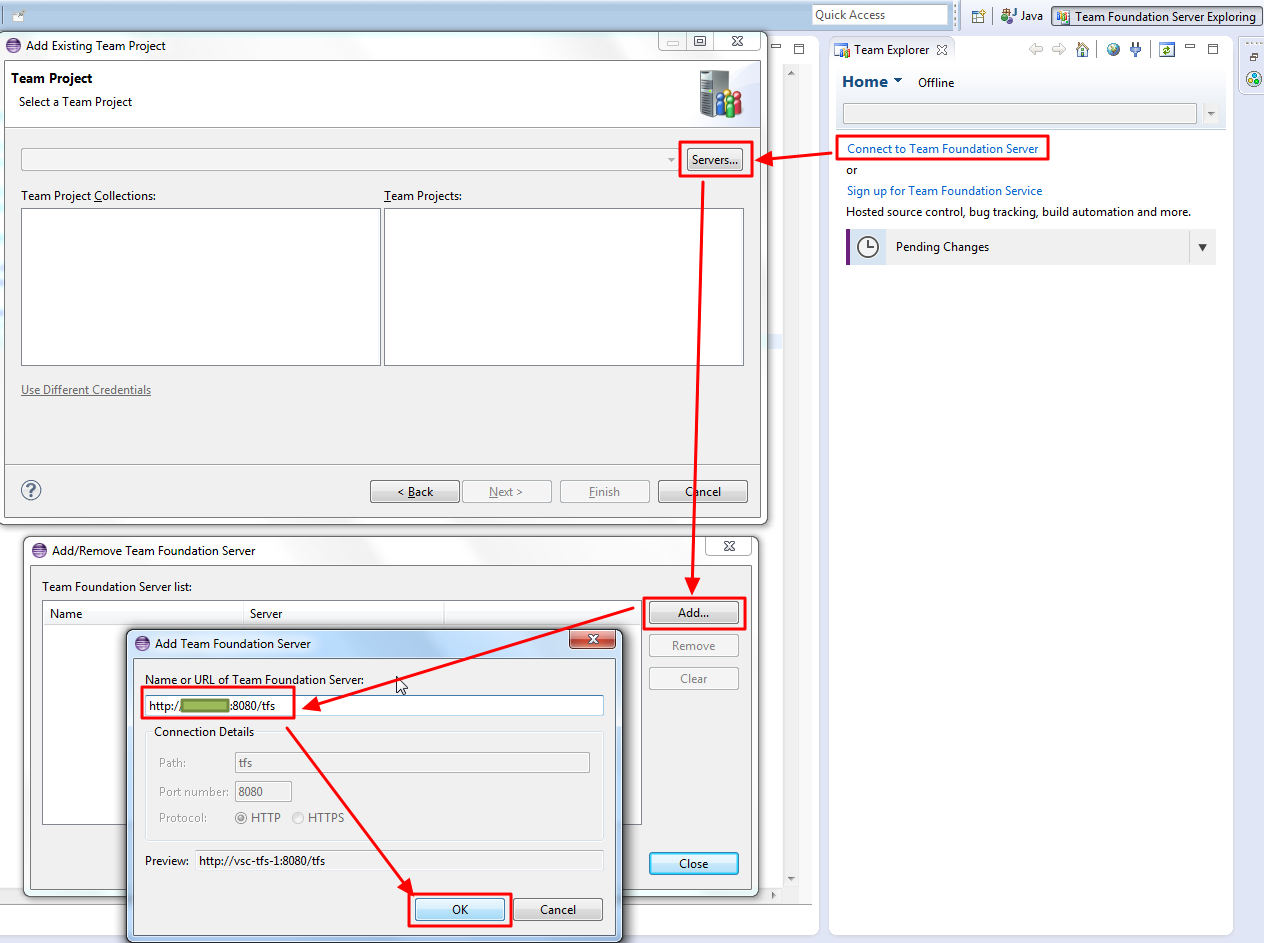Select Team Foundation Server Exploring perspective

[x=1156, y=16]
